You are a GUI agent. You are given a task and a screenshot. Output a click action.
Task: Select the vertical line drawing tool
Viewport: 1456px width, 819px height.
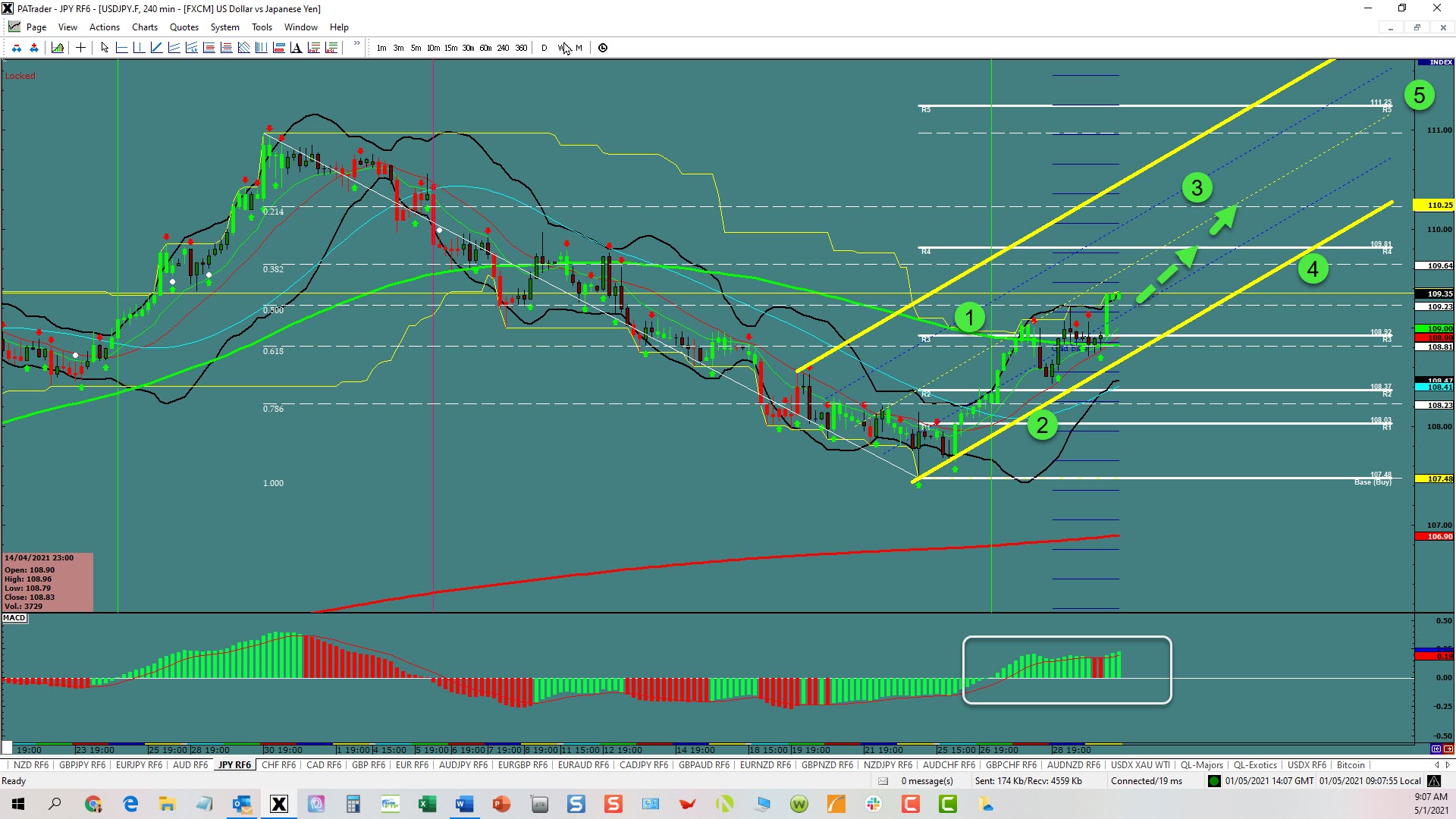(x=139, y=48)
